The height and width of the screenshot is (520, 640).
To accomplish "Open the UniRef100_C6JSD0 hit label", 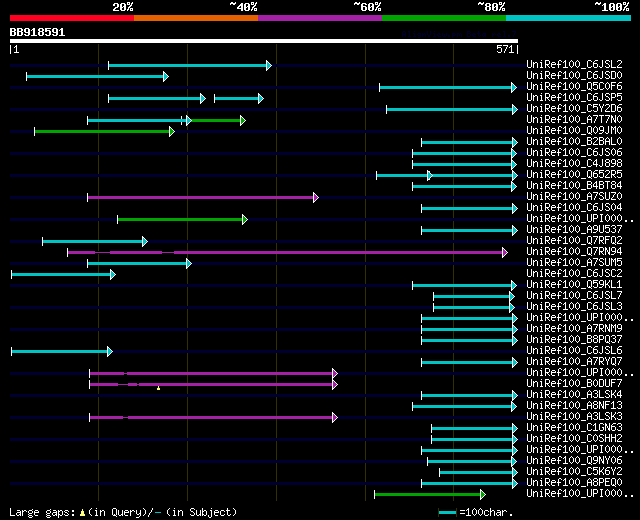I will pyautogui.click(x=574, y=75).
